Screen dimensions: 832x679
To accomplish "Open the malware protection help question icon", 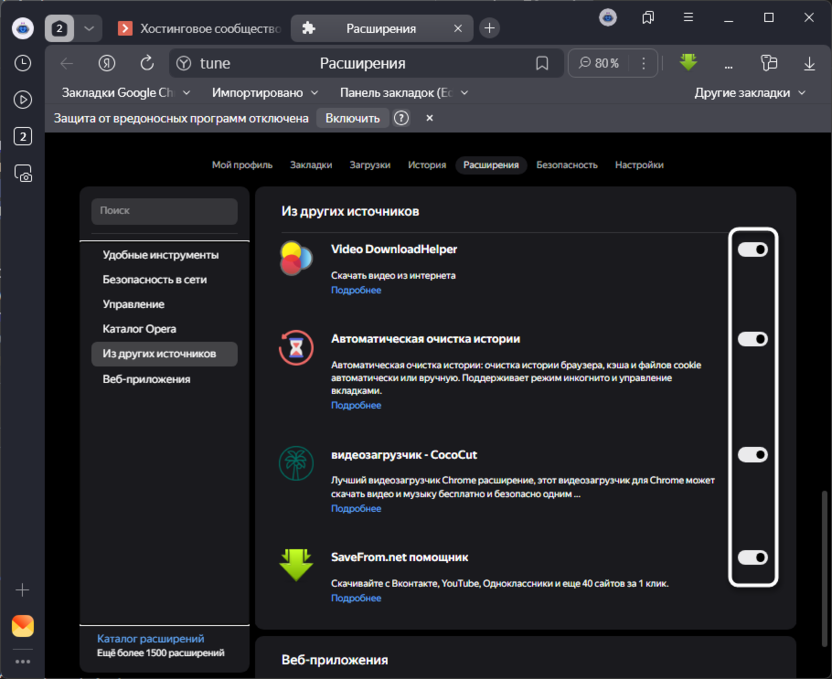I will (x=402, y=118).
